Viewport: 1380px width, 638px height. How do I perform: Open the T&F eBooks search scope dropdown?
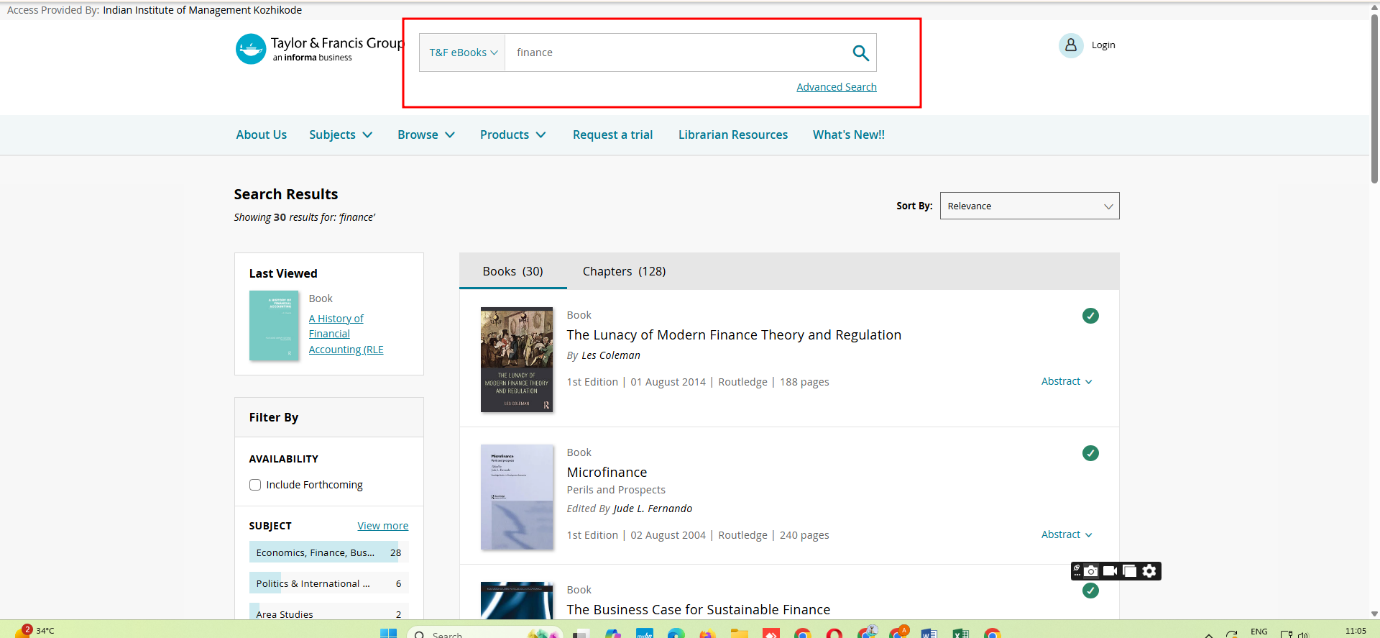463,53
